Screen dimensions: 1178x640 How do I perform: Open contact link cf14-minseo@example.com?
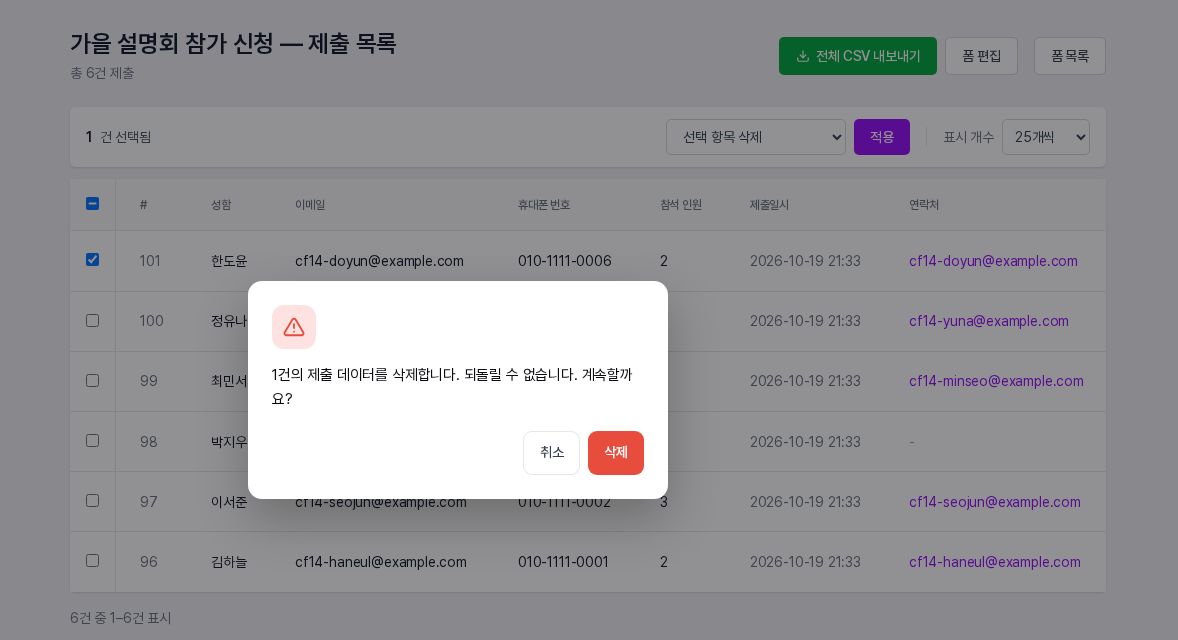(996, 381)
